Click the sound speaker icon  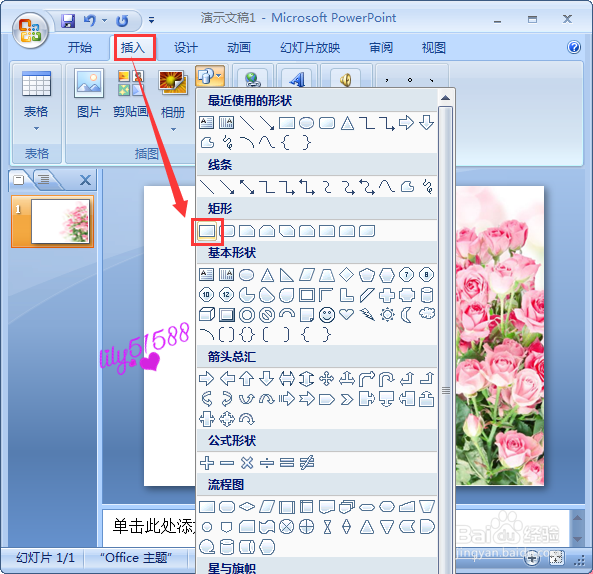coord(345,79)
